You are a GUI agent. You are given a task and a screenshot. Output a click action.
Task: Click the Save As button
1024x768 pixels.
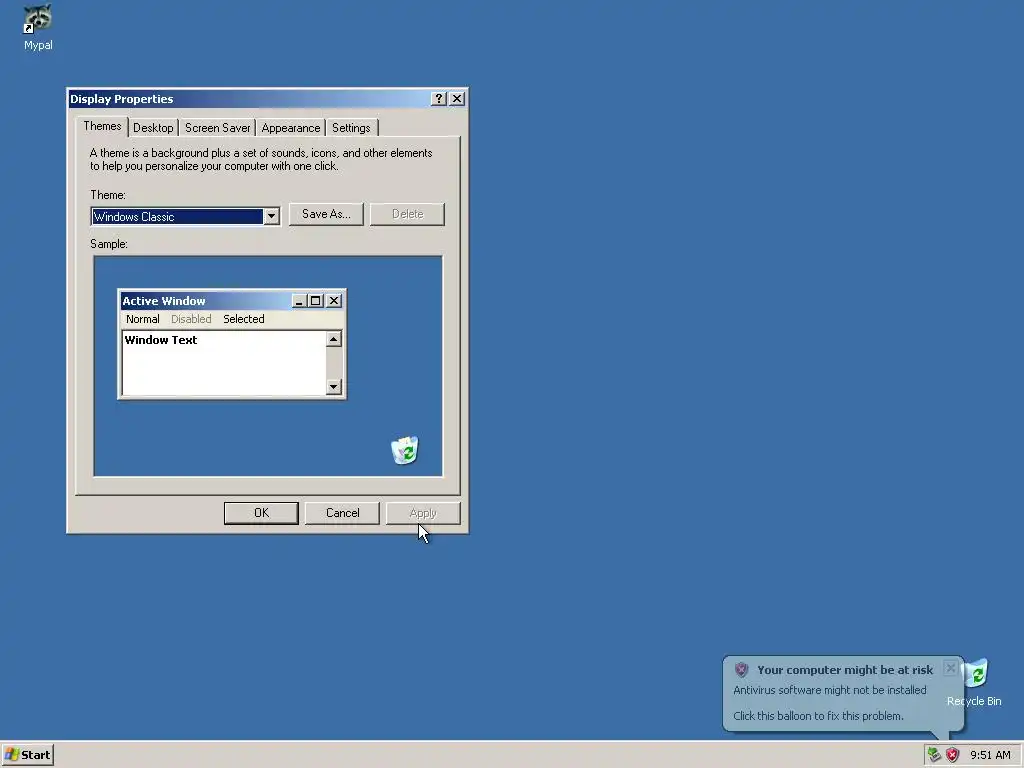(326, 214)
